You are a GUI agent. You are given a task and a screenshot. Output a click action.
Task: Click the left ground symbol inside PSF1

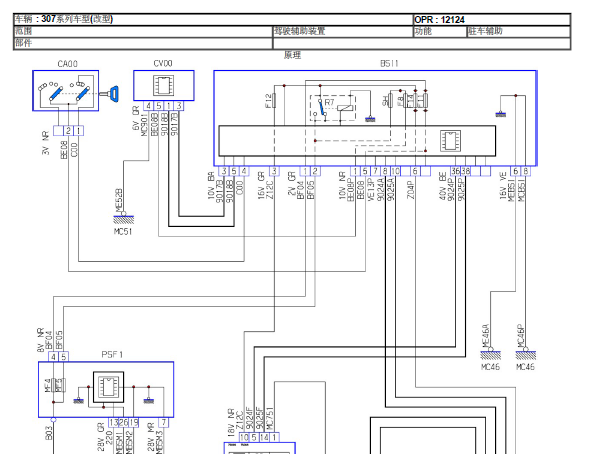79,400
